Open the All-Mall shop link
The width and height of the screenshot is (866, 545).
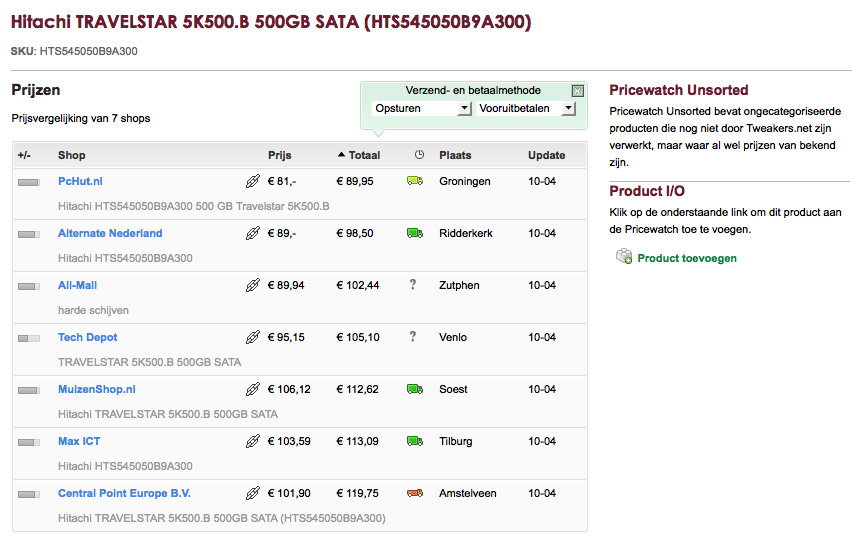77,285
